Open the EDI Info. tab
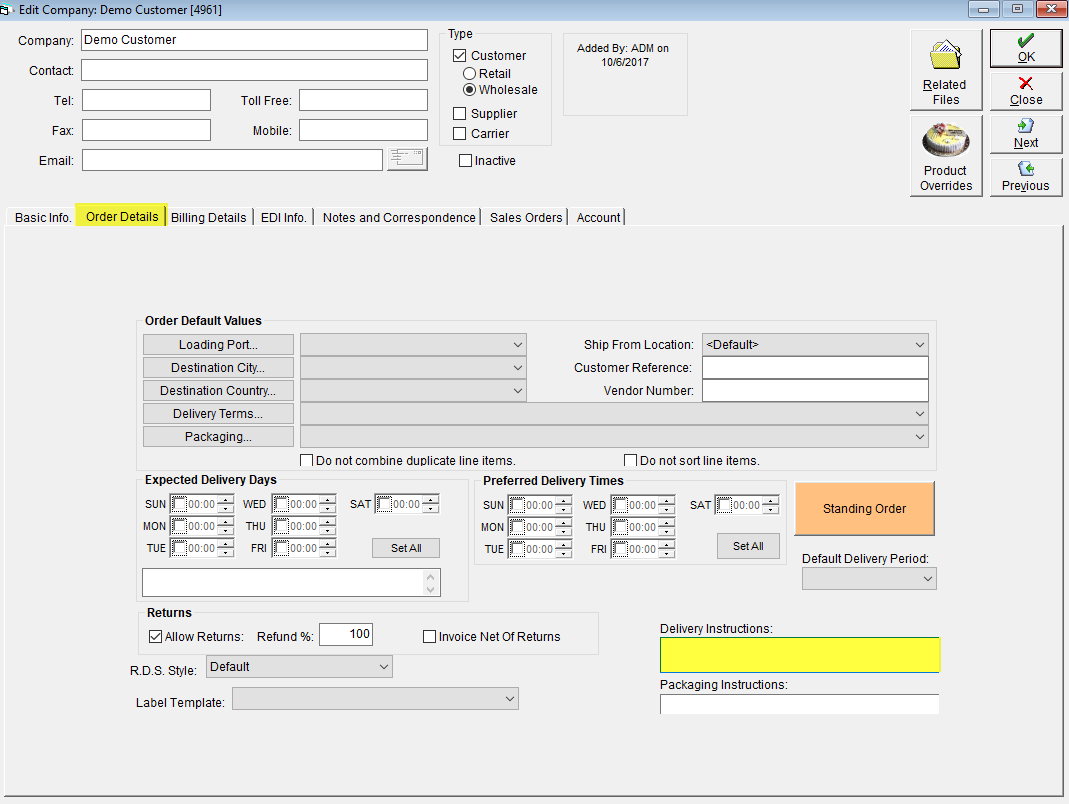This screenshot has height=804, width=1069. (x=284, y=218)
